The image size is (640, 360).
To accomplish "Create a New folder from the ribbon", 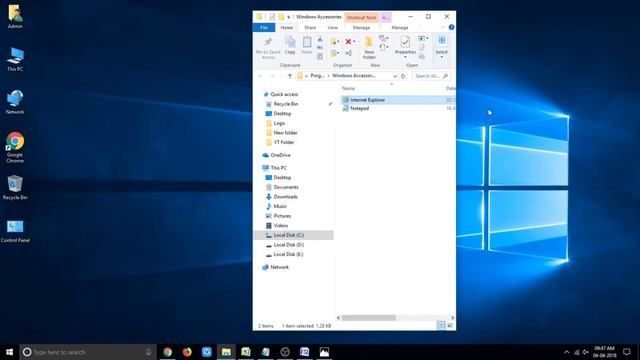I will tap(369, 48).
